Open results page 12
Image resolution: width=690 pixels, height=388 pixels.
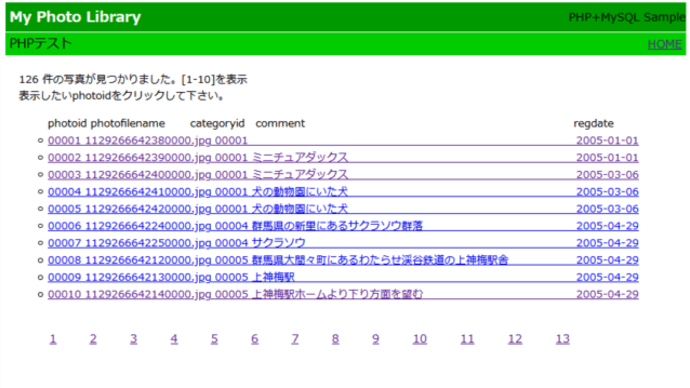(x=515, y=339)
